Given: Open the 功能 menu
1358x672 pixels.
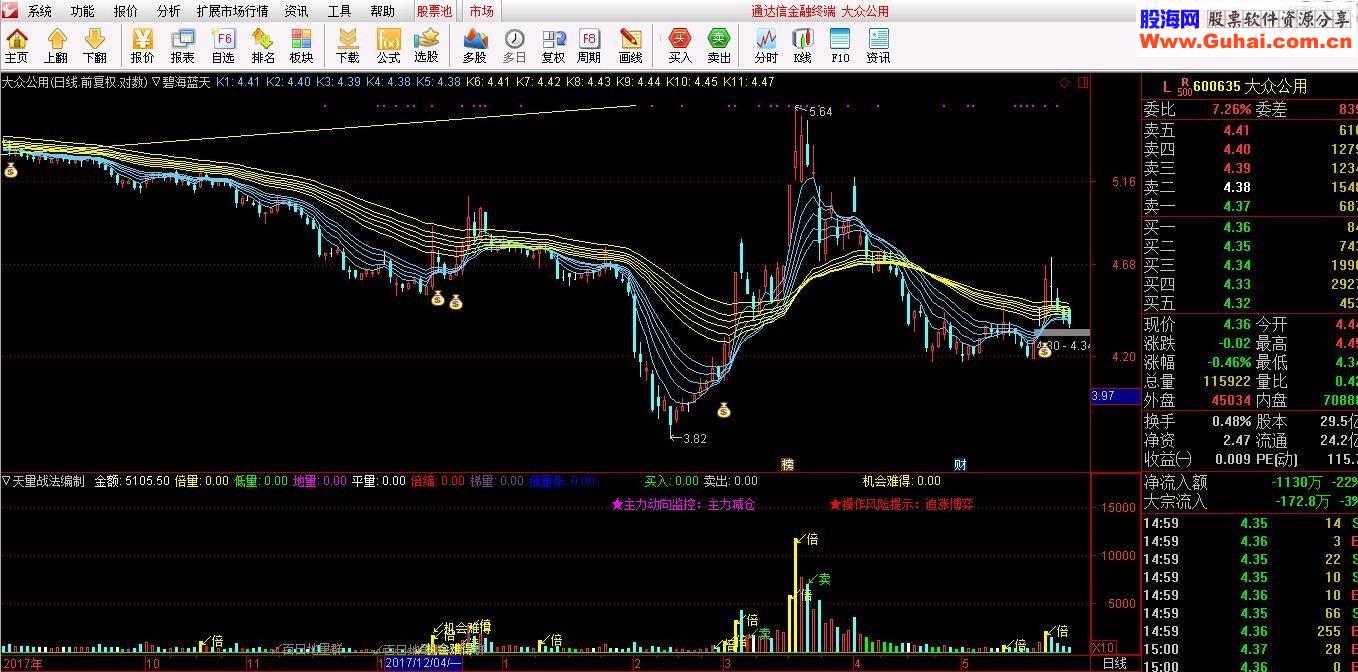Looking at the screenshot, I should tap(83, 11).
